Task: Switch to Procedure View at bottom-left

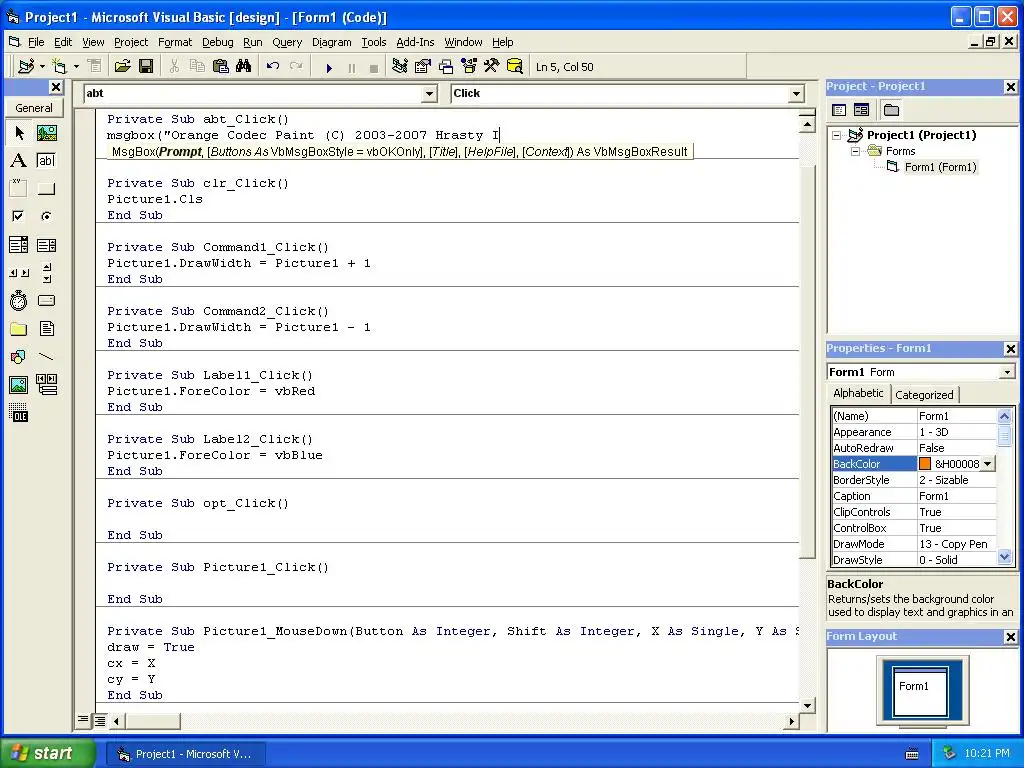Action: point(83,720)
